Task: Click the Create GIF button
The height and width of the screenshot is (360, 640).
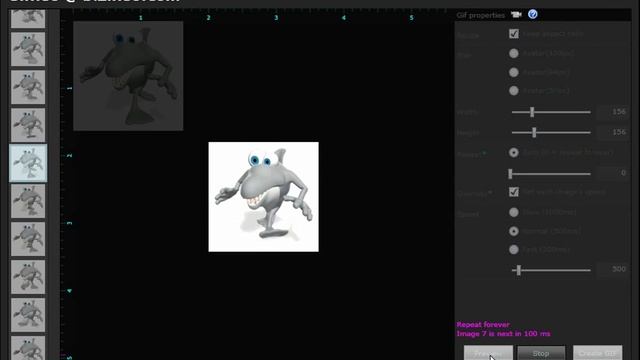Action: click(598, 353)
